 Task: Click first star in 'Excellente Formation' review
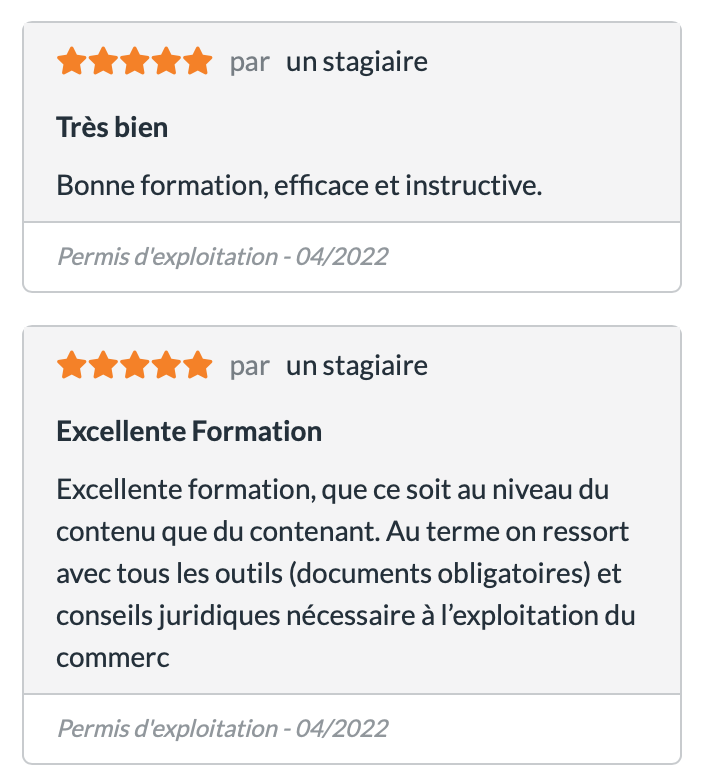(x=72, y=366)
